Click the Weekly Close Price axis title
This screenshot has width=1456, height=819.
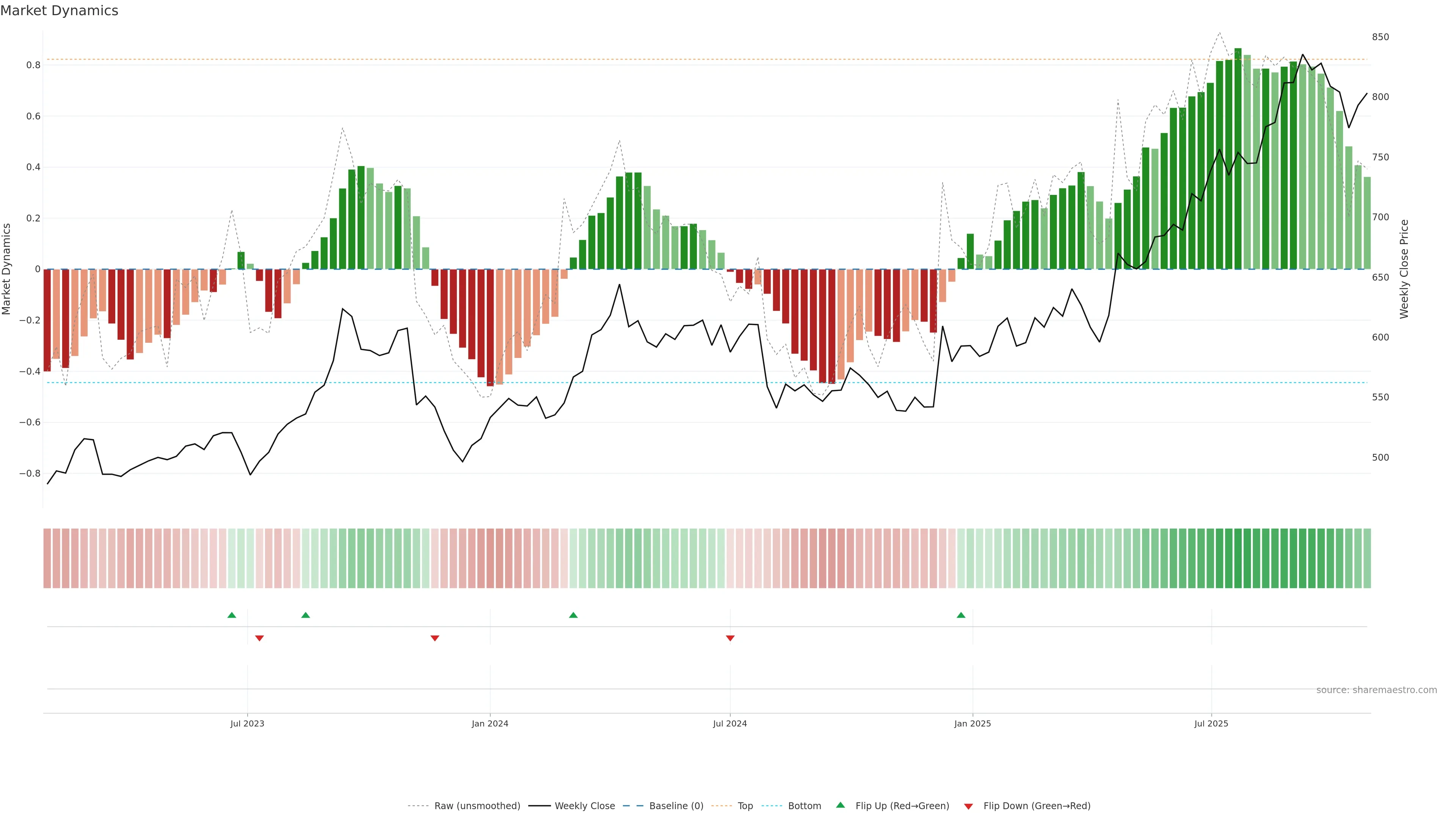1404,269
